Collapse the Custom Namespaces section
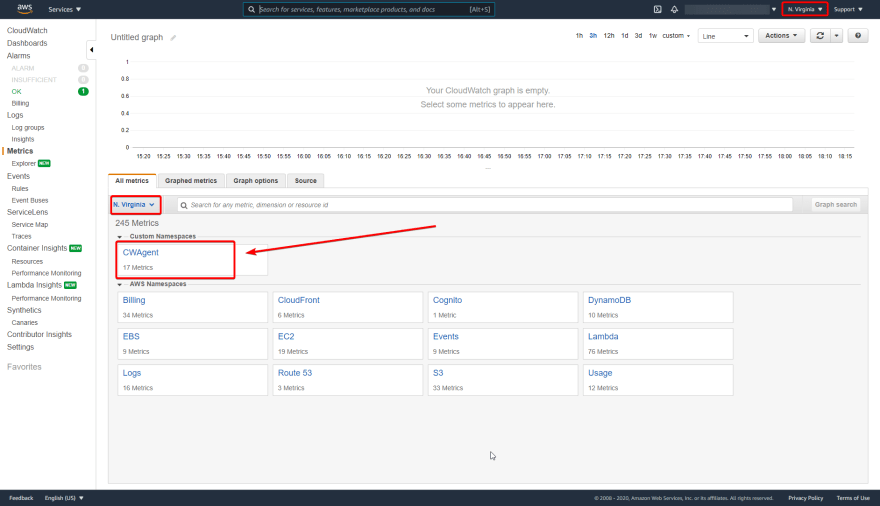 point(119,237)
